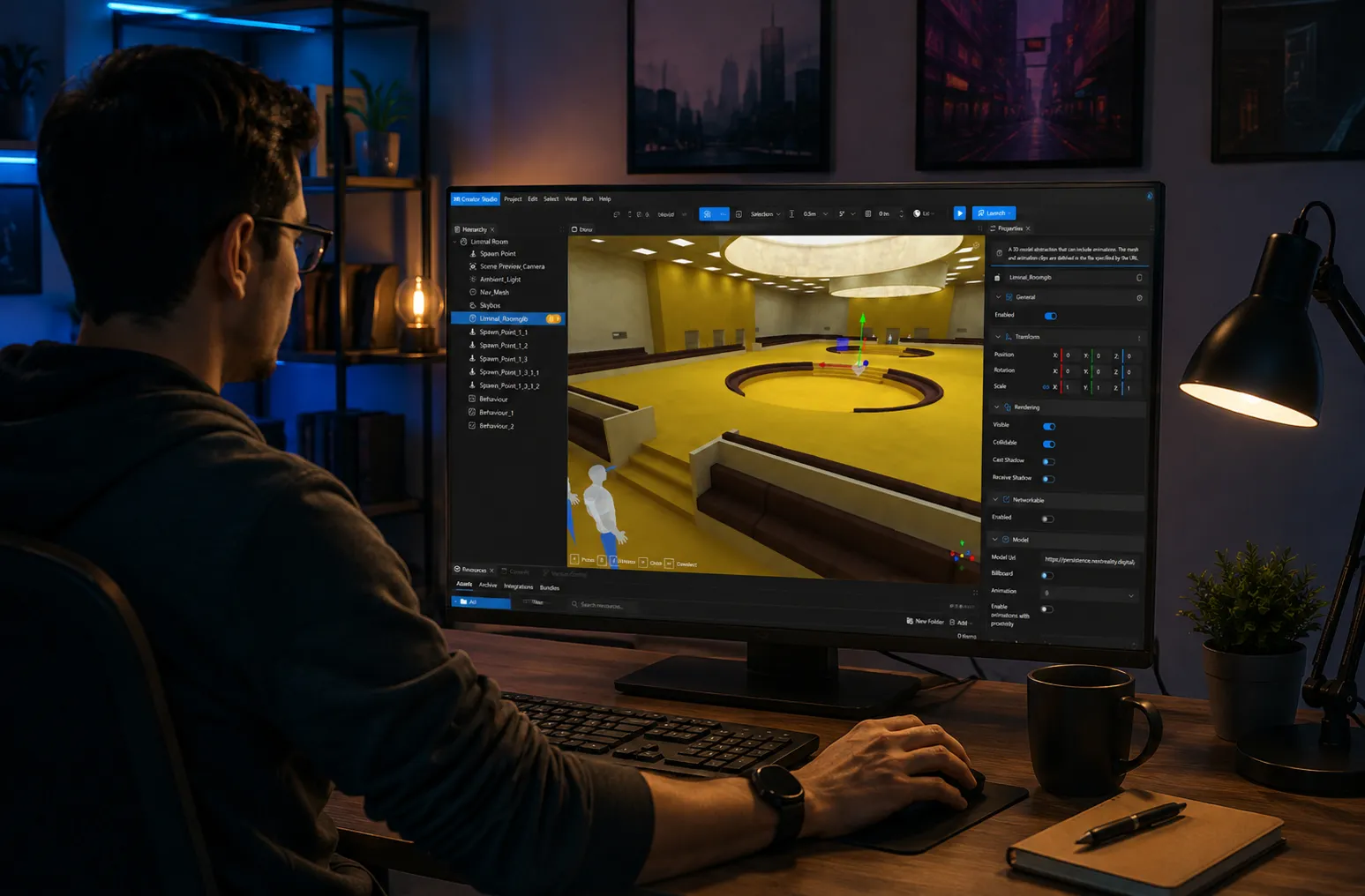
Task: Click the Spawn_Point_1_3 anchor icon
Action: [472, 359]
